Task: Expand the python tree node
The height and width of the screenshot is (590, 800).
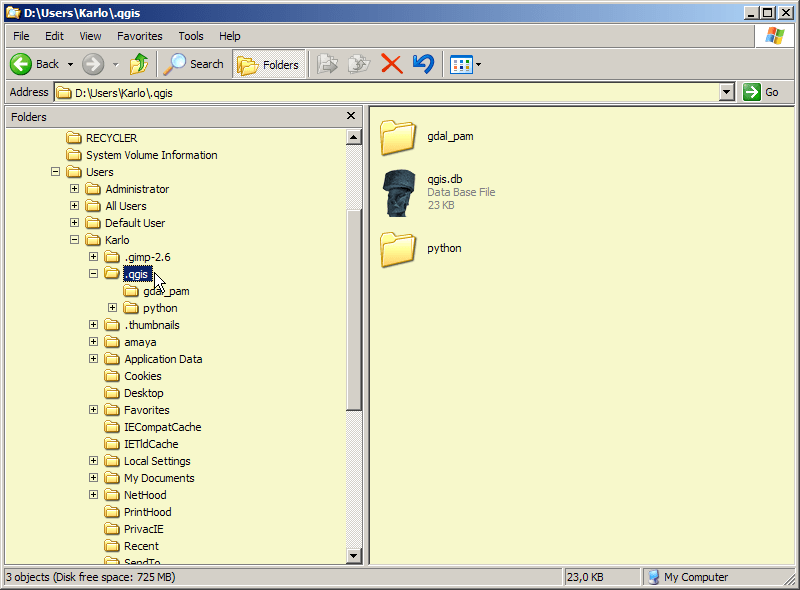Action: point(112,308)
